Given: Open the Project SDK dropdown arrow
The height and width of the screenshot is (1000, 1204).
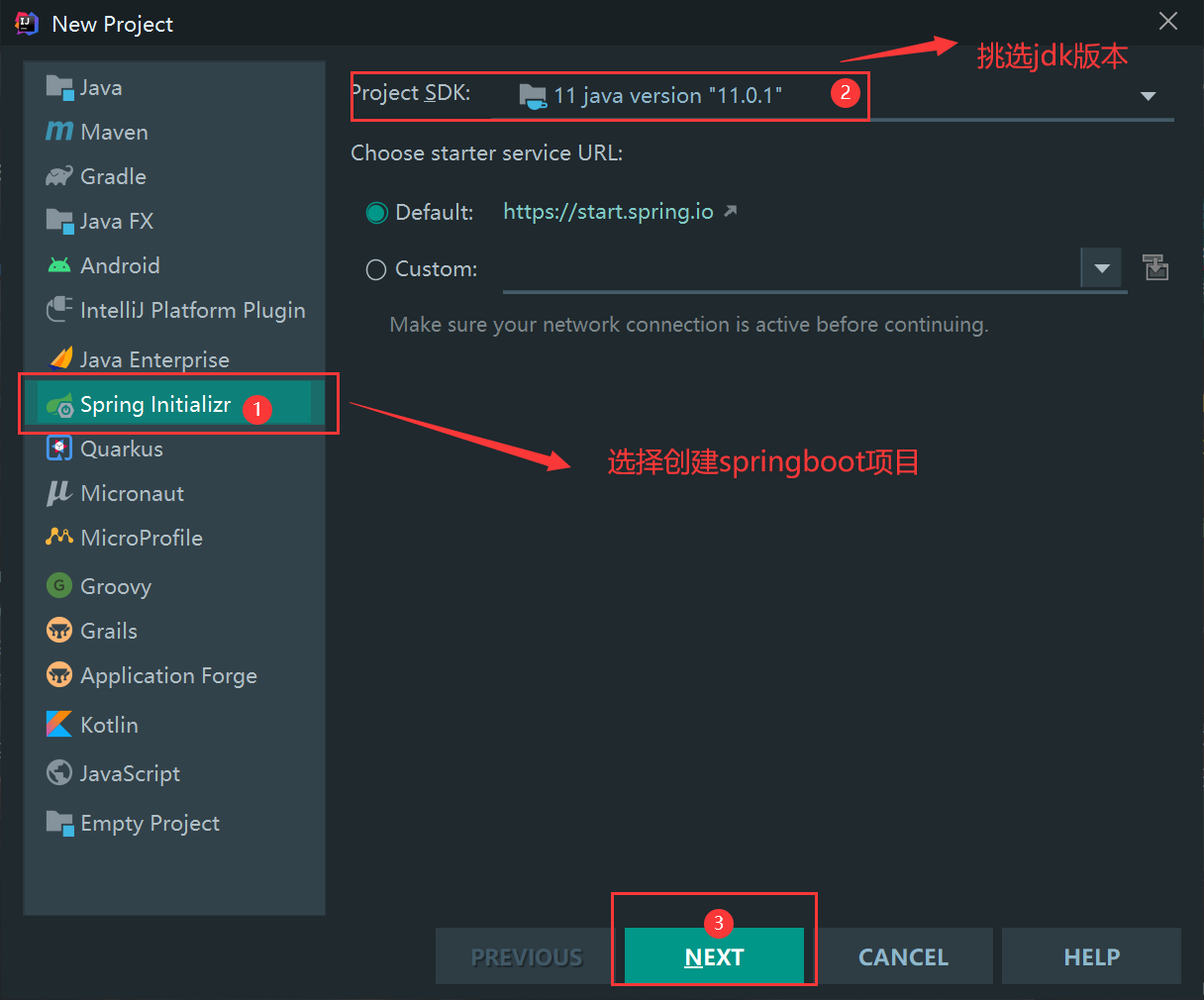Looking at the screenshot, I should pyautogui.click(x=1149, y=96).
